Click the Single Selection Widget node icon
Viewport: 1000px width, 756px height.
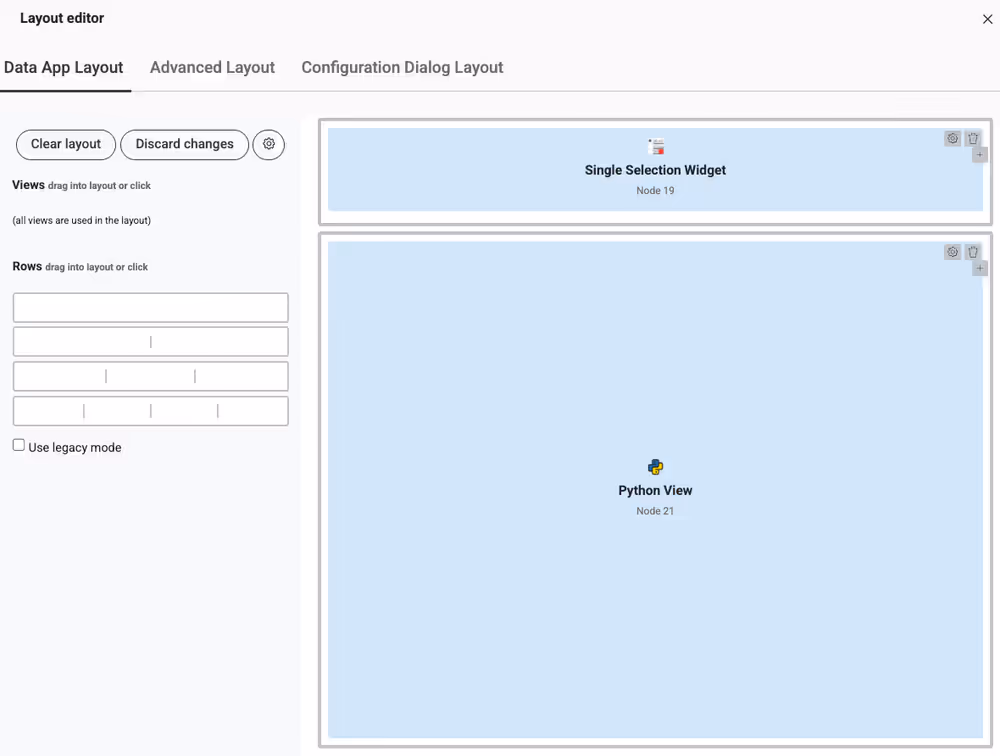(x=656, y=147)
